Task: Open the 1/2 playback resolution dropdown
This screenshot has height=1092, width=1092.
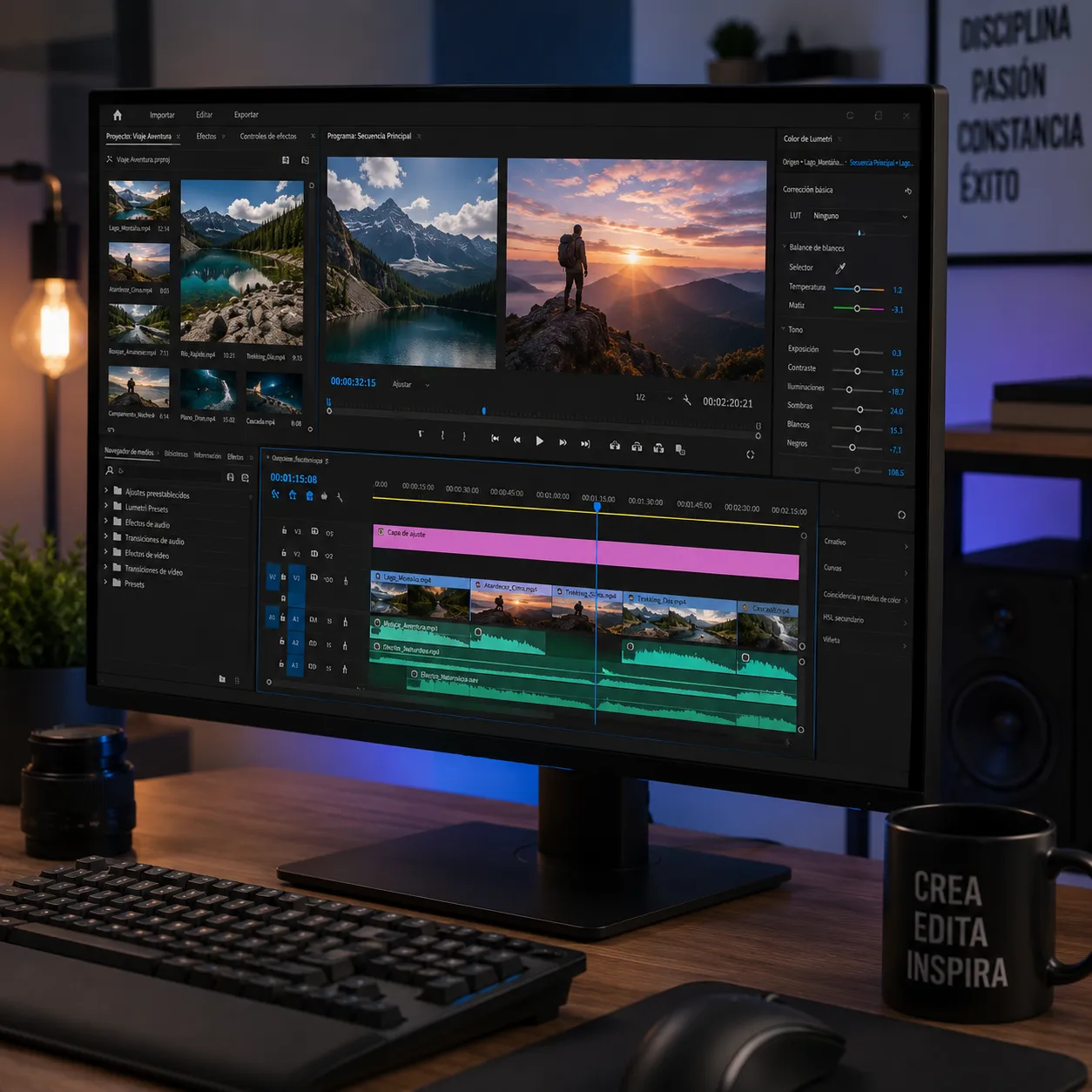Action: click(x=653, y=398)
